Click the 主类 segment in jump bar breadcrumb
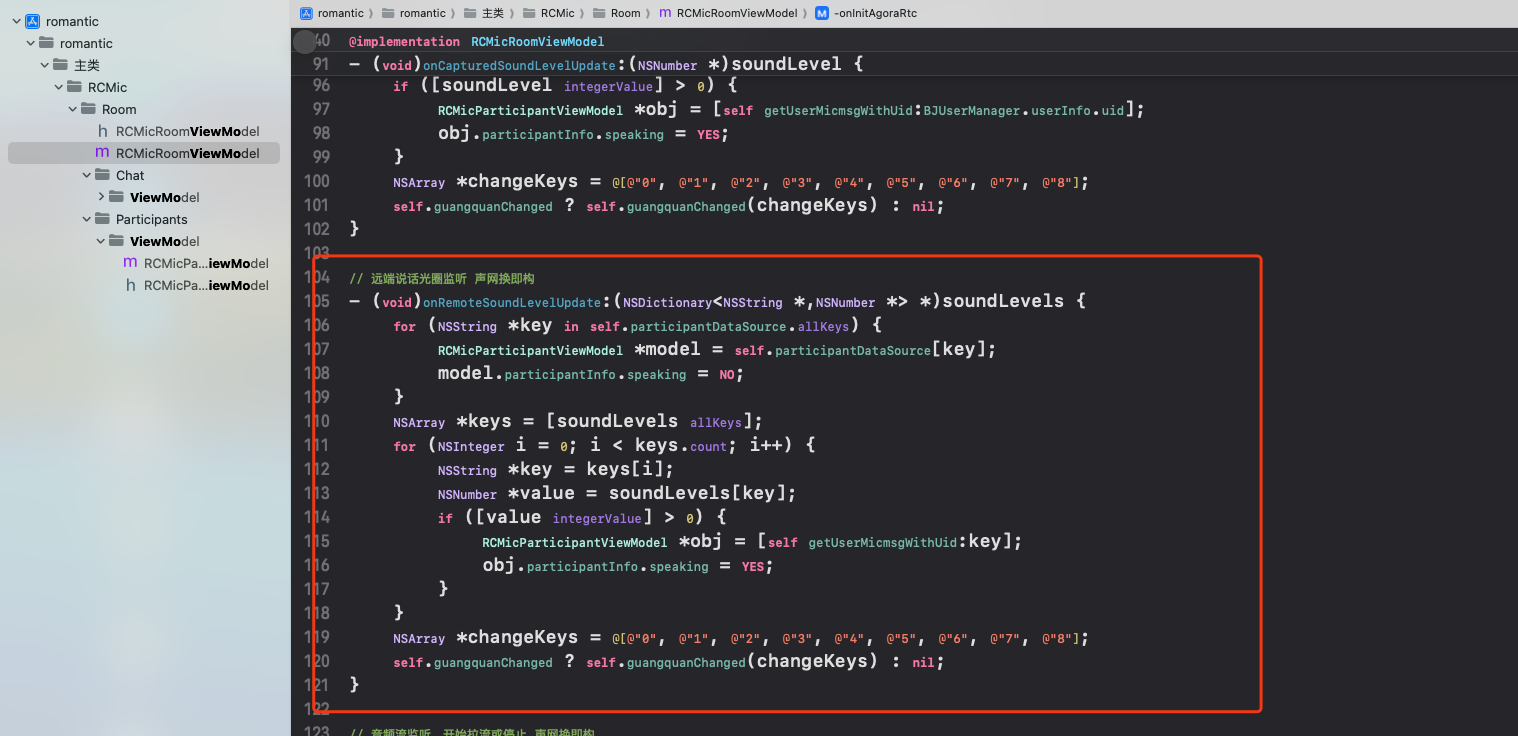1518x736 pixels. tap(492, 13)
